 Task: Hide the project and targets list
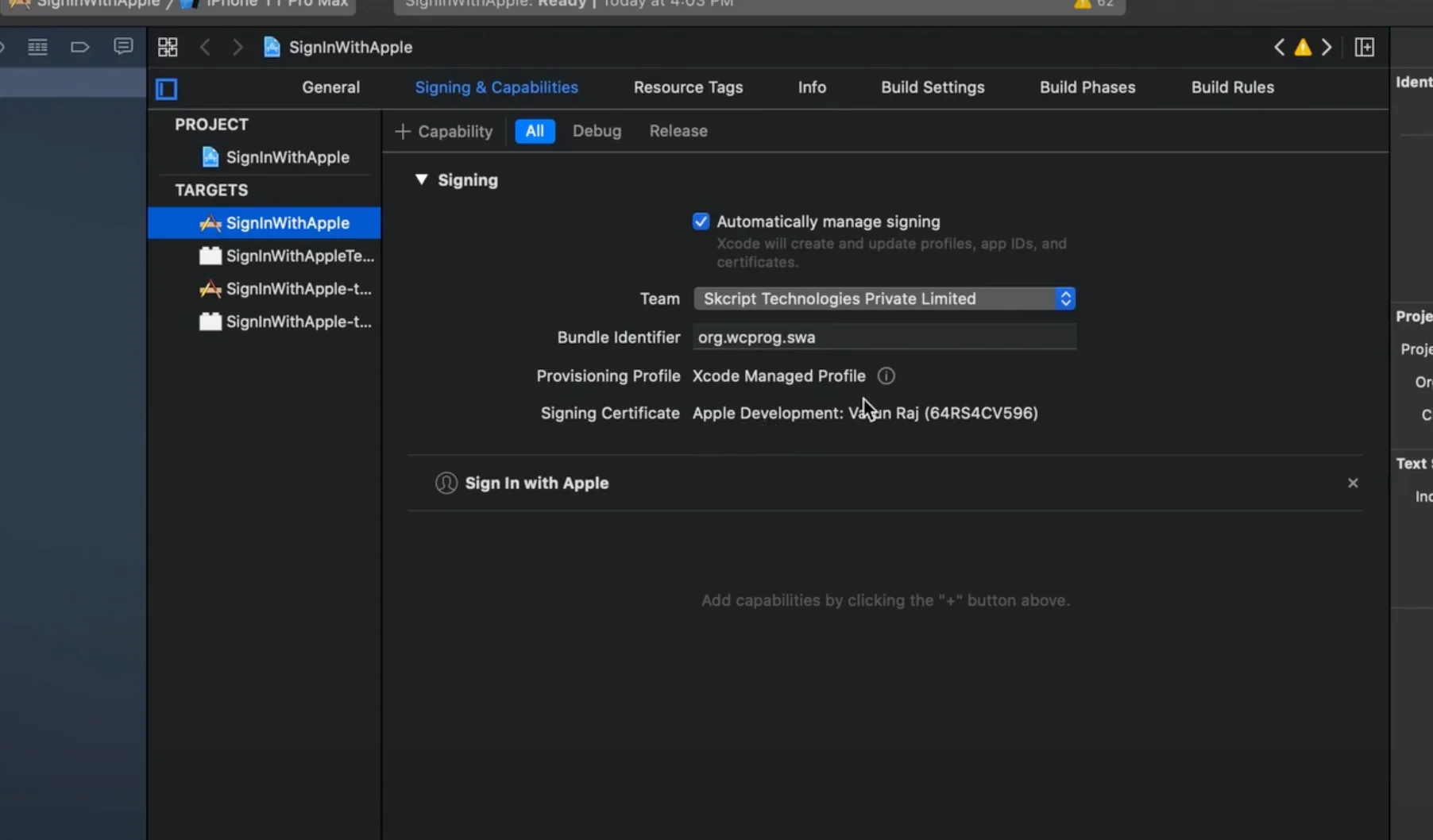coord(167,89)
